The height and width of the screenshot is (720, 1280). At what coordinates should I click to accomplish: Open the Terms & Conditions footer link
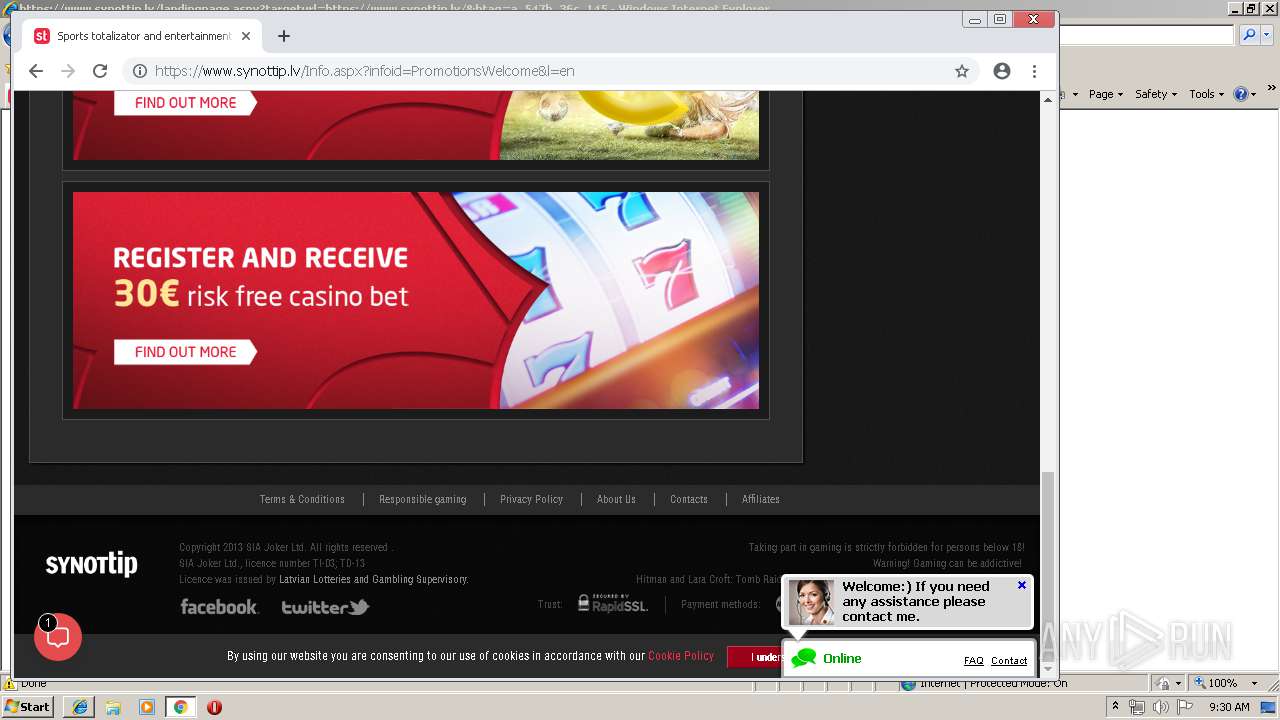coord(302,499)
